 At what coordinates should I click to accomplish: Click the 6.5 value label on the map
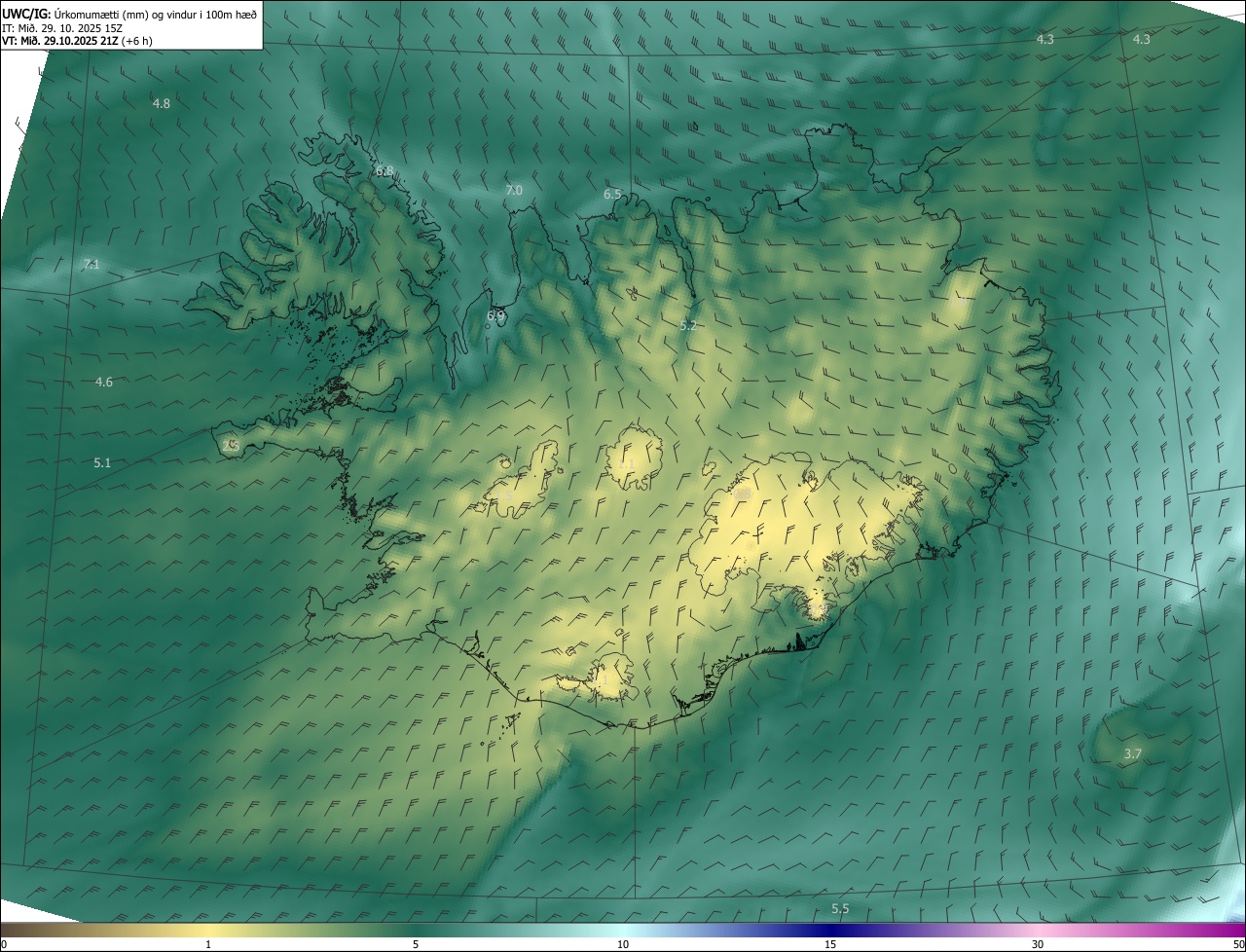(612, 195)
